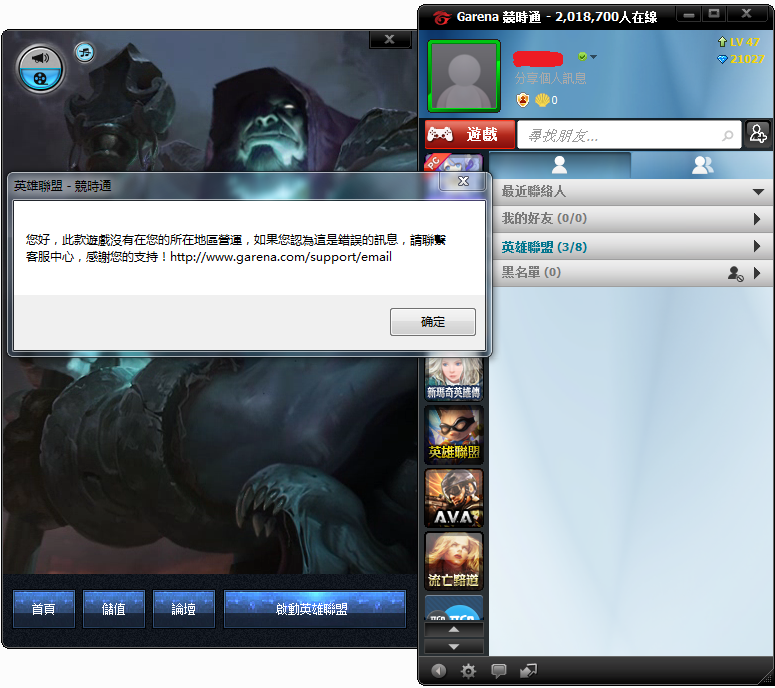
Task: Close the League of Legends dialog box
Action: (x=463, y=181)
